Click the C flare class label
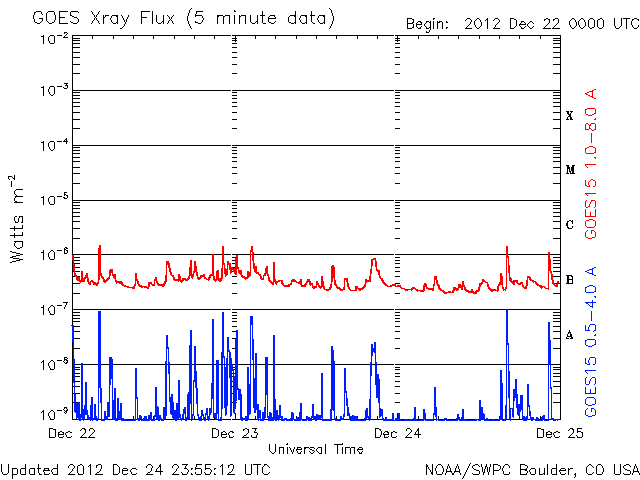This screenshot has height=480, width=640. 570,225
